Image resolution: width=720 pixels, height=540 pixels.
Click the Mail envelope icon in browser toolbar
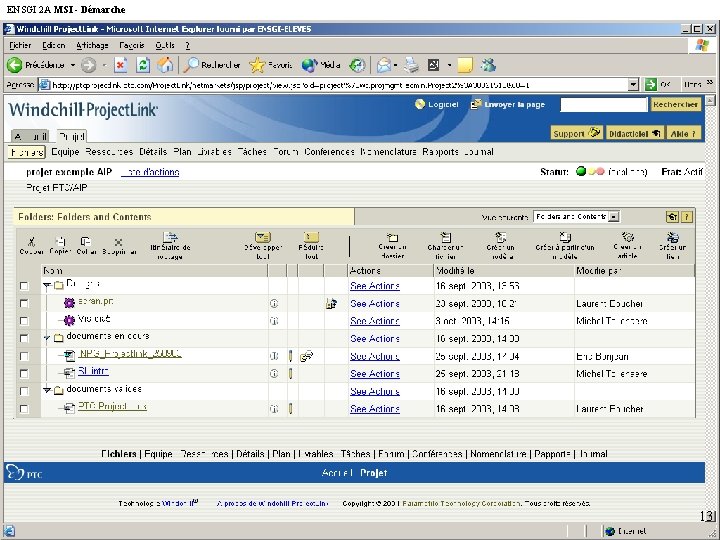383,65
